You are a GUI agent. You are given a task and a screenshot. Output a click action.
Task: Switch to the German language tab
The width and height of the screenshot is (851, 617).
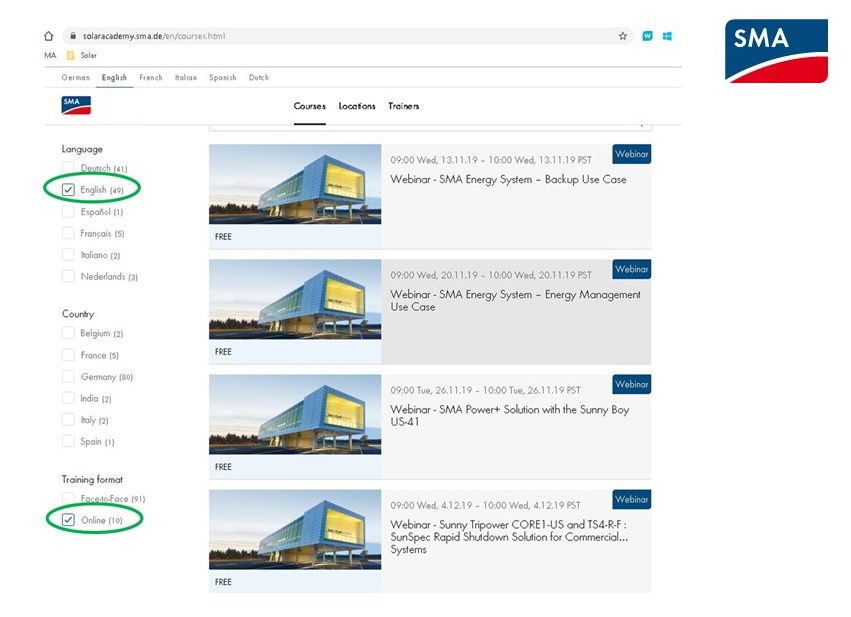point(75,78)
